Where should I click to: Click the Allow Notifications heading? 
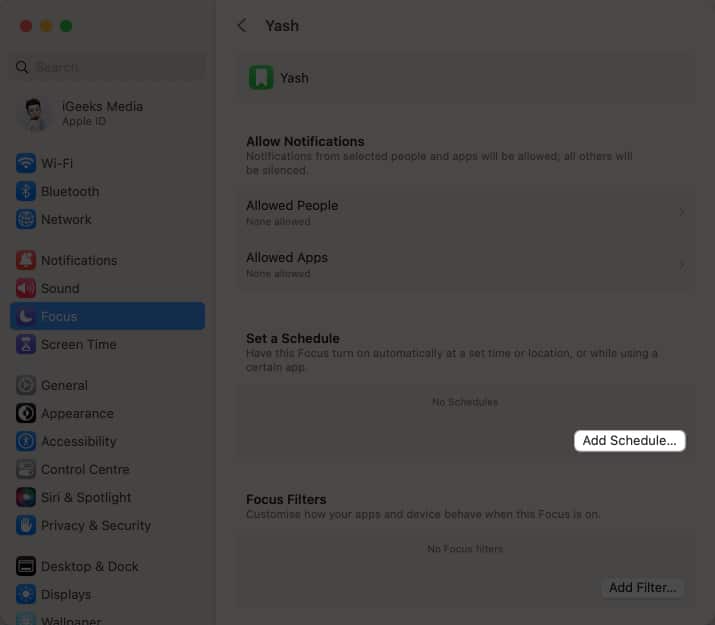305,141
